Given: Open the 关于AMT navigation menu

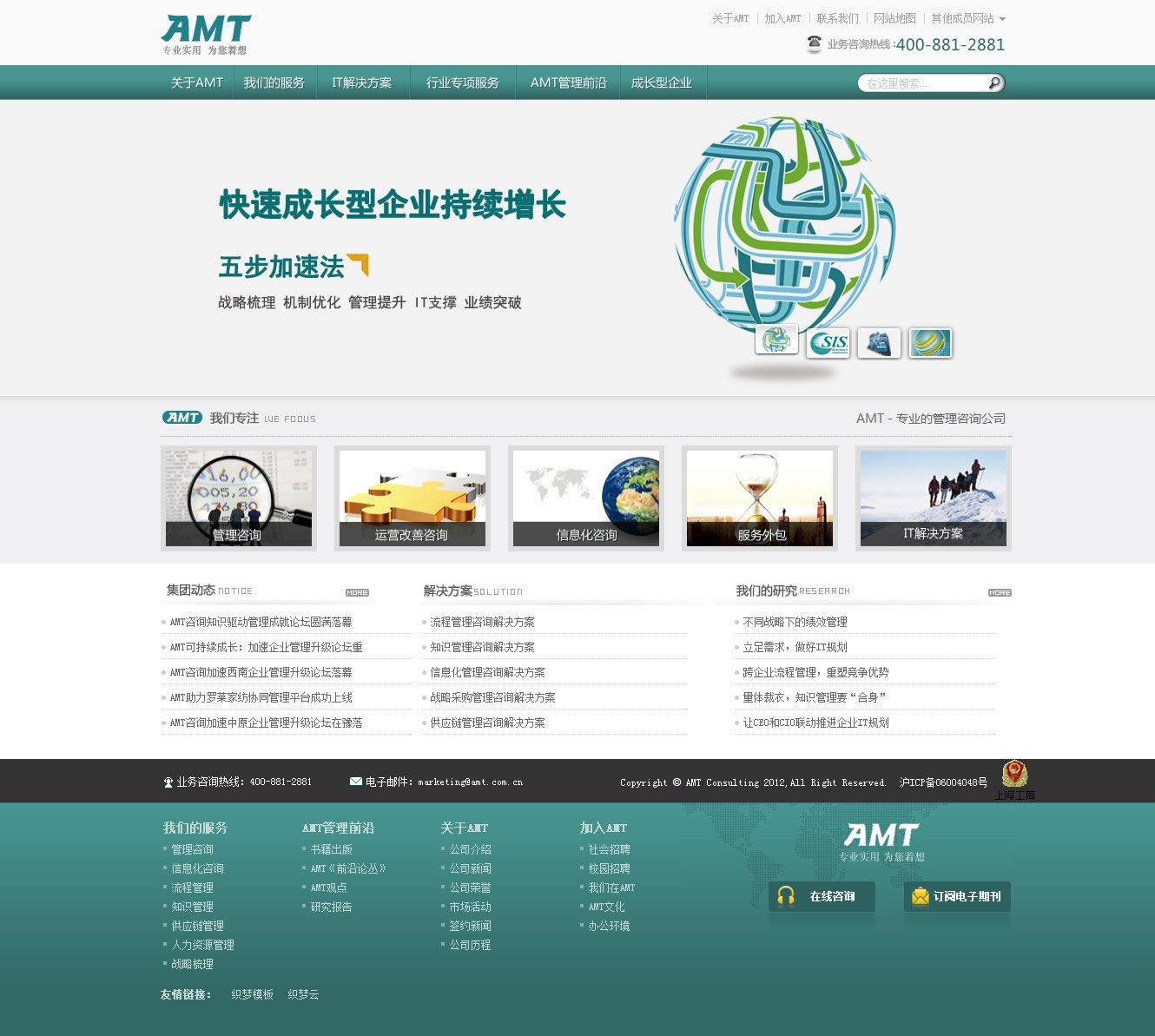Looking at the screenshot, I should (197, 82).
